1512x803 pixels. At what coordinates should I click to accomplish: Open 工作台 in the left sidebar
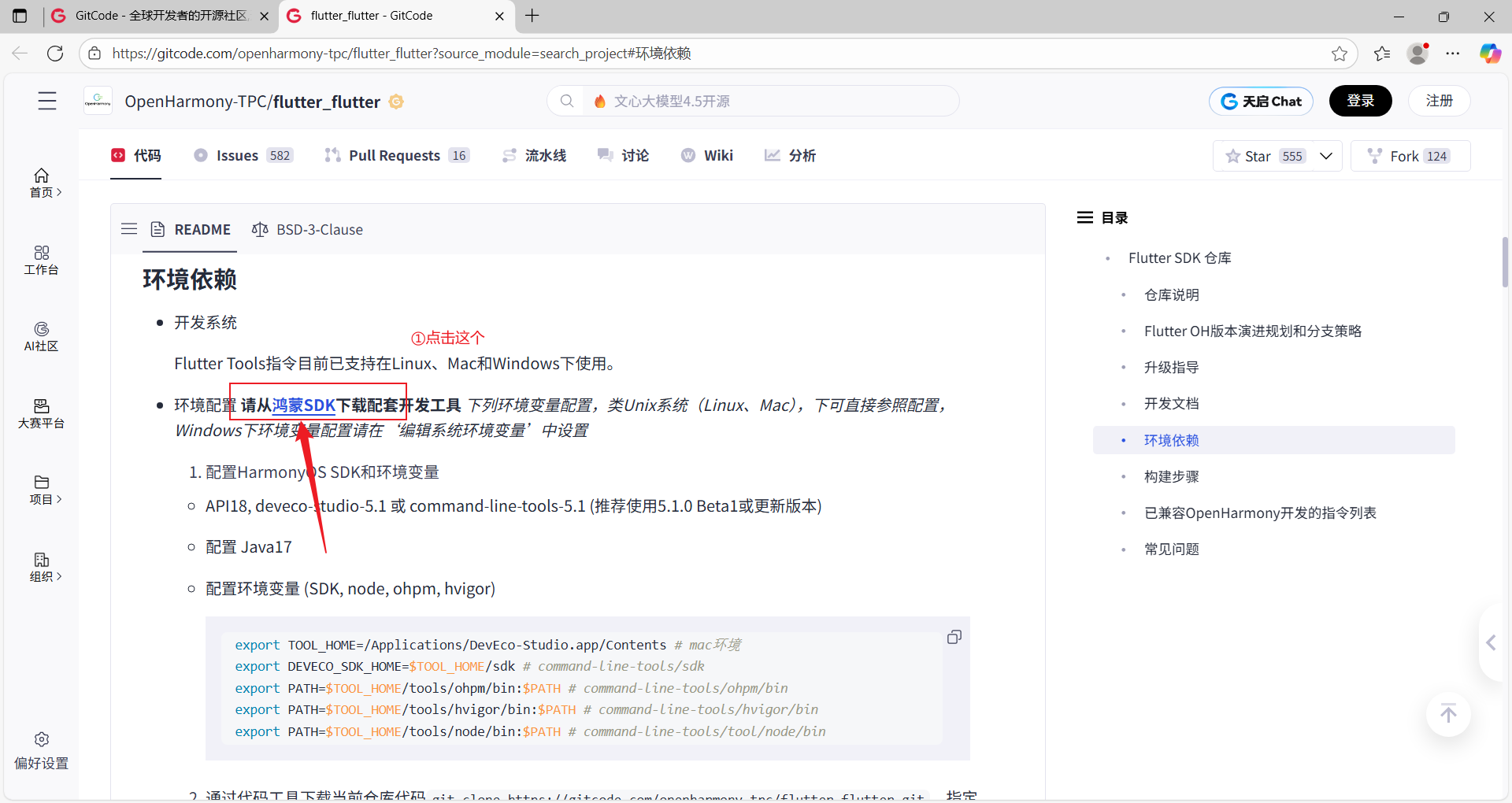42,260
